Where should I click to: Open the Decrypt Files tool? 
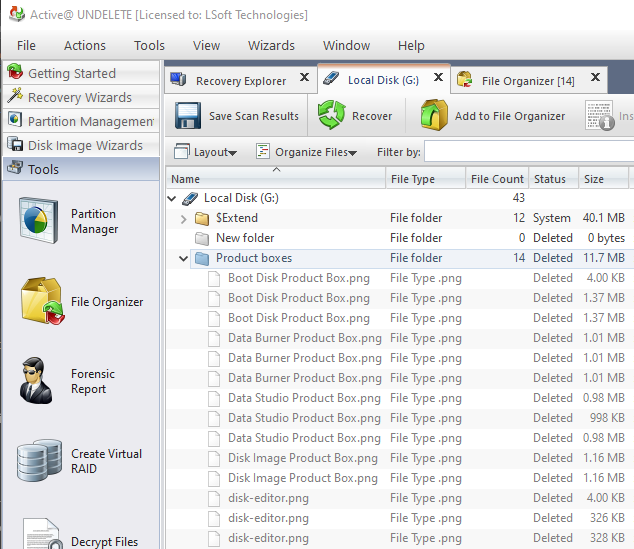tap(39, 537)
